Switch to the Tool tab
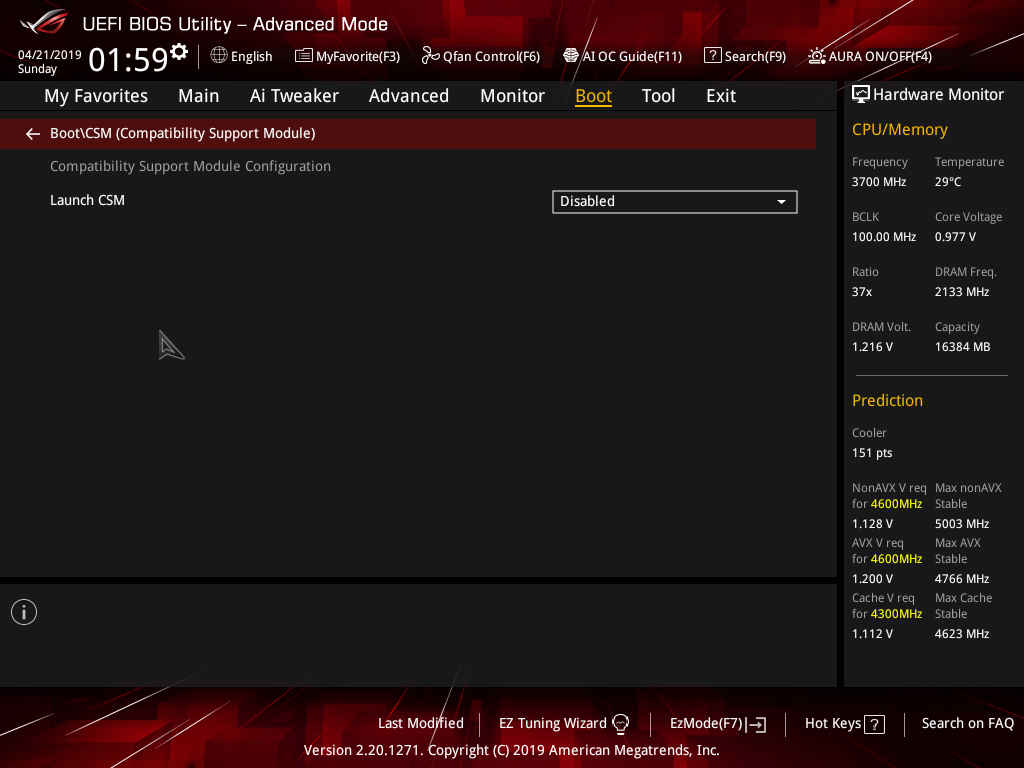1024x768 pixels. pyautogui.click(x=658, y=96)
